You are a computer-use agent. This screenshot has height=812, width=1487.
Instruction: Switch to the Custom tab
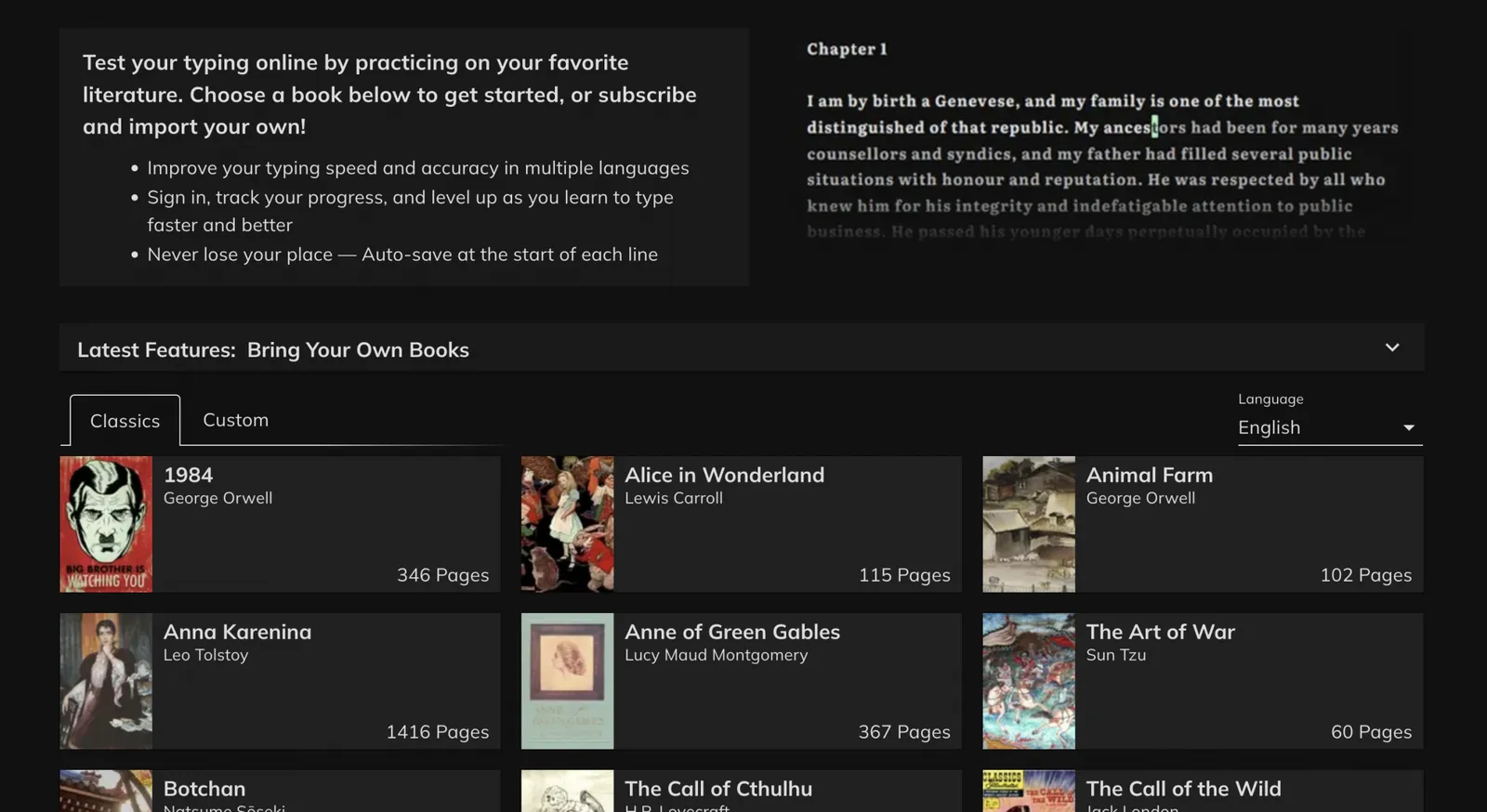[236, 420]
